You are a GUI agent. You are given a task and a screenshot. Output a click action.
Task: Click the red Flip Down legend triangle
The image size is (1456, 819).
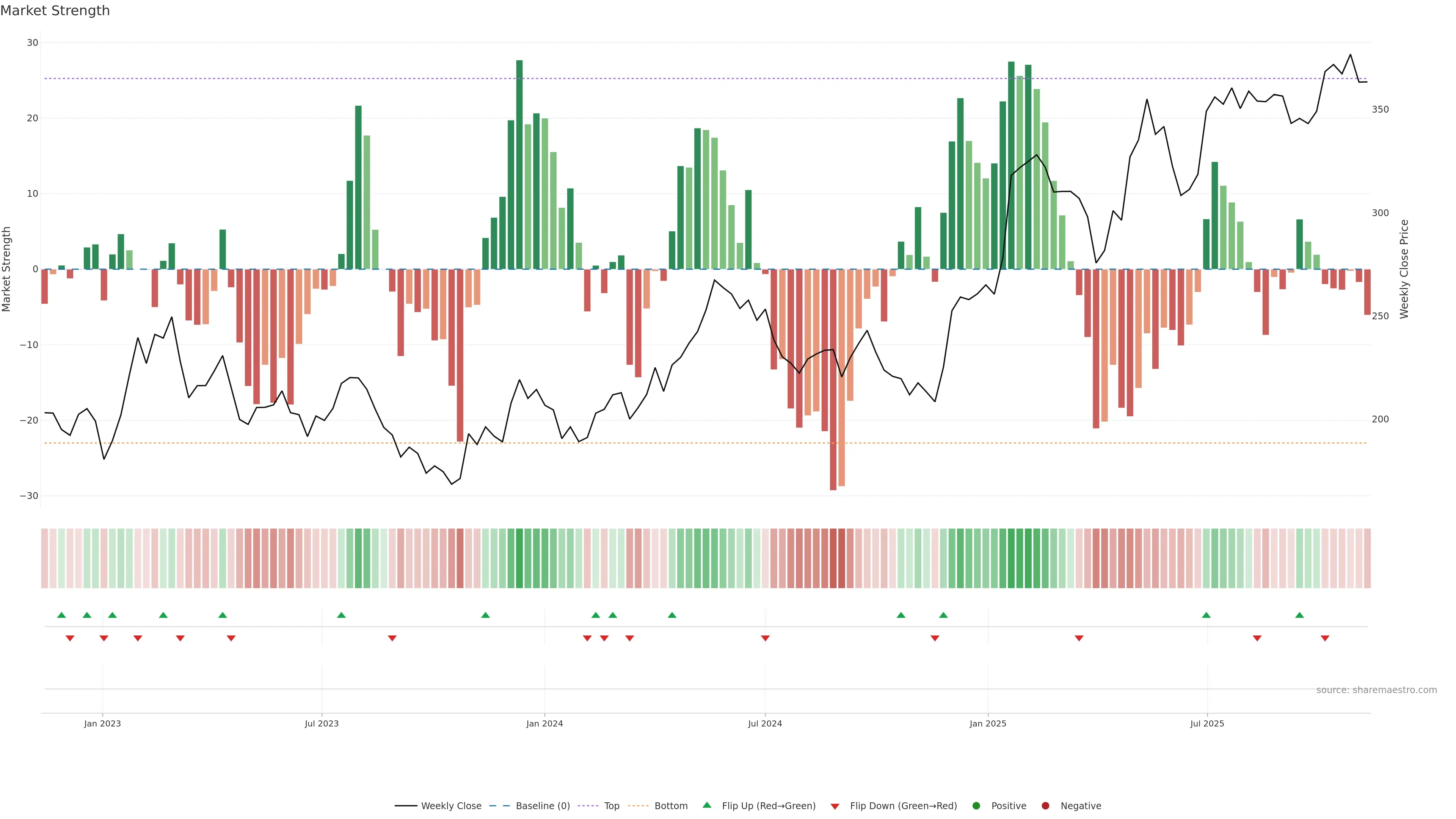[x=835, y=806]
